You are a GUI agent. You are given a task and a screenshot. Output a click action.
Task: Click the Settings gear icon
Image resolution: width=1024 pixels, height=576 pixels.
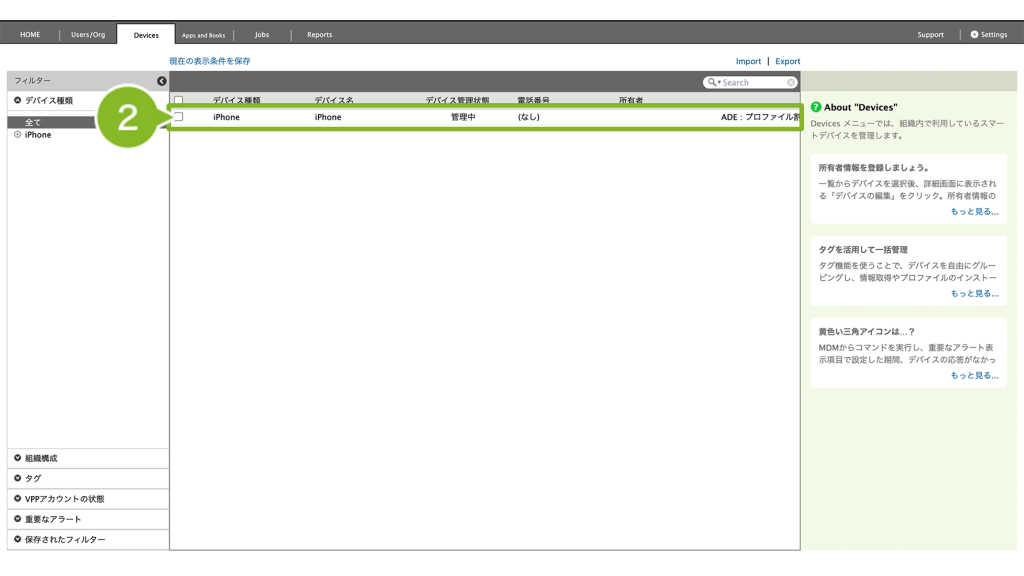975,35
